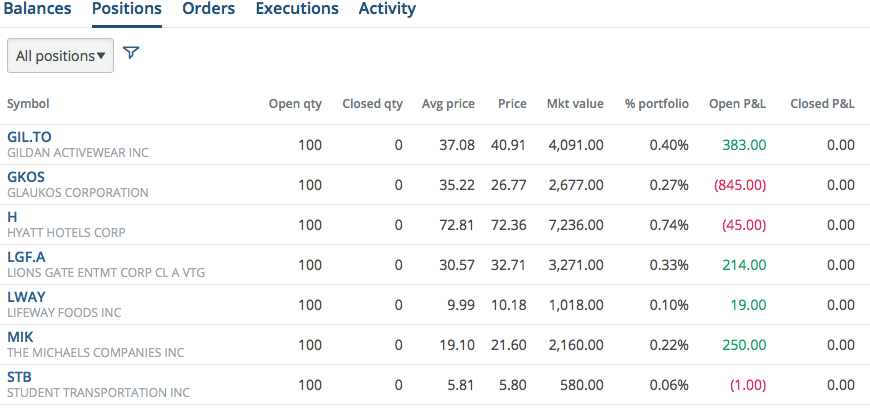Open the LGF.A symbol link

point(27,257)
